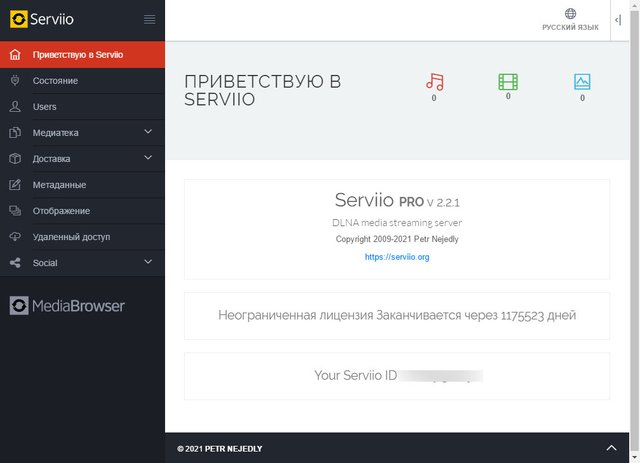Click the Доставка menu label
640x463 pixels.
pyautogui.click(x=51, y=159)
